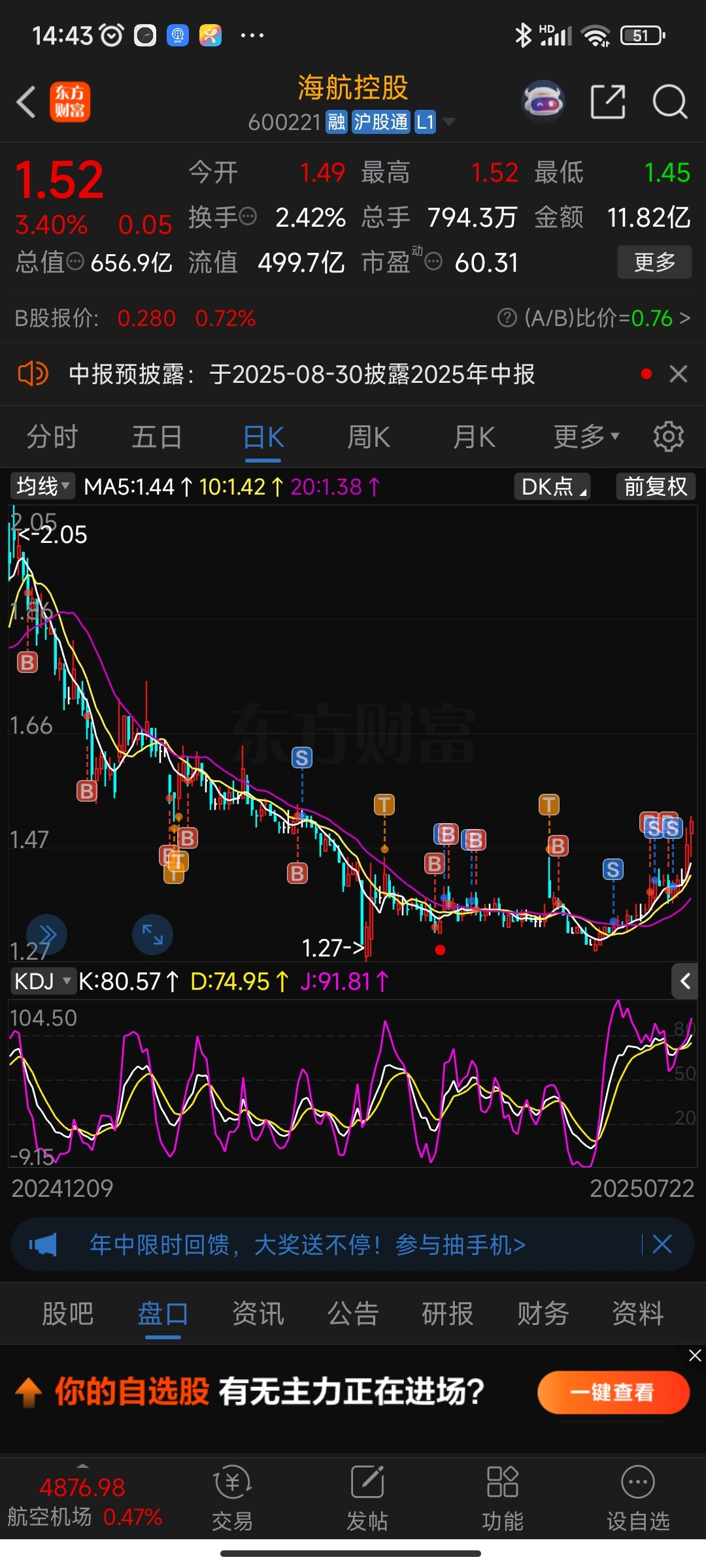Collapse indicator panel with left chevron
Viewport: 706px width, 1568px height.
pyautogui.click(x=685, y=981)
